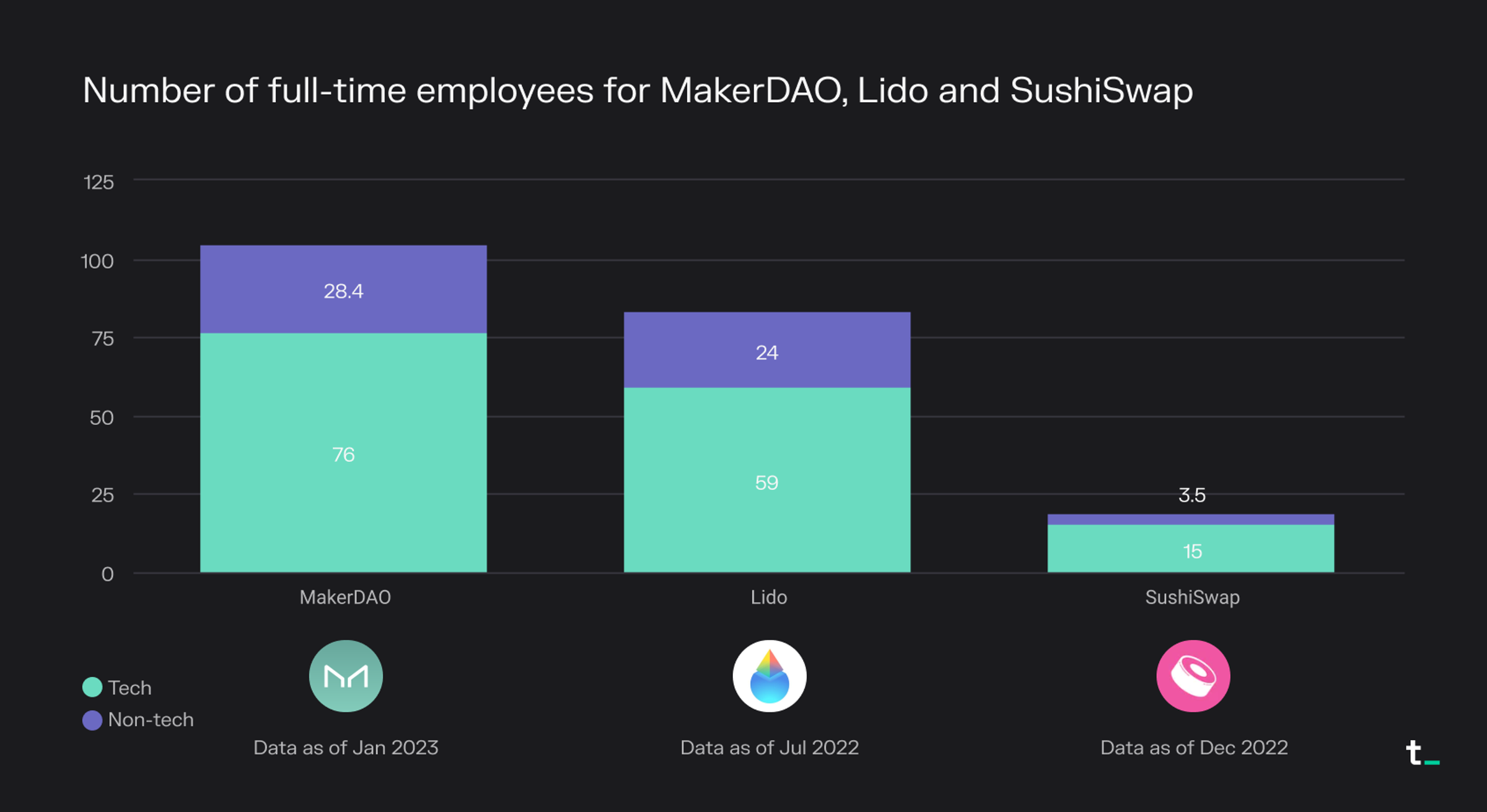The width and height of the screenshot is (1487, 812).
Task: Click SushiSwap's 3.5 value label
Action: point(1191,495)
